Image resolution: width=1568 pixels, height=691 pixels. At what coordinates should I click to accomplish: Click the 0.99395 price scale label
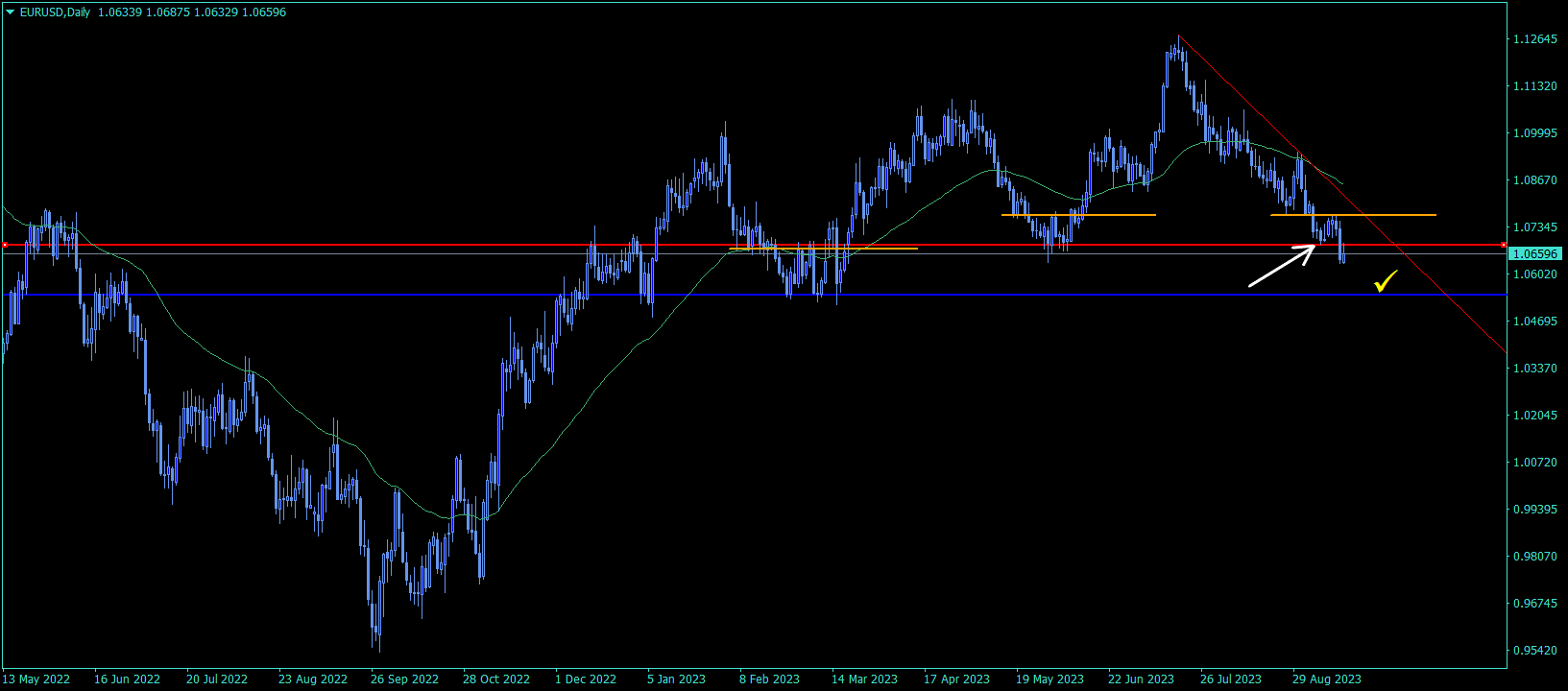point(1534,510)
